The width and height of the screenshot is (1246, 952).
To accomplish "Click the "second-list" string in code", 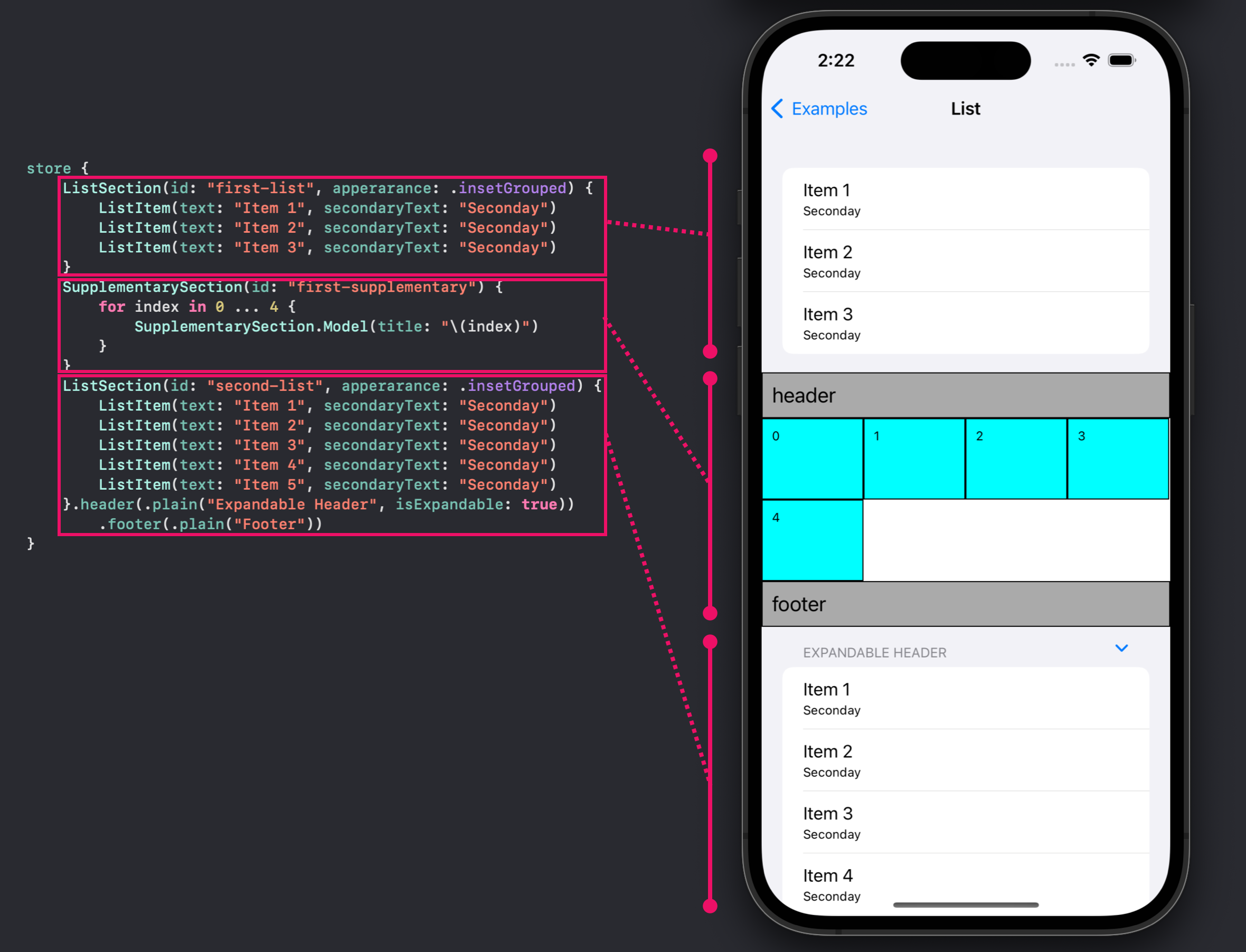I will [x=265, y=386].
